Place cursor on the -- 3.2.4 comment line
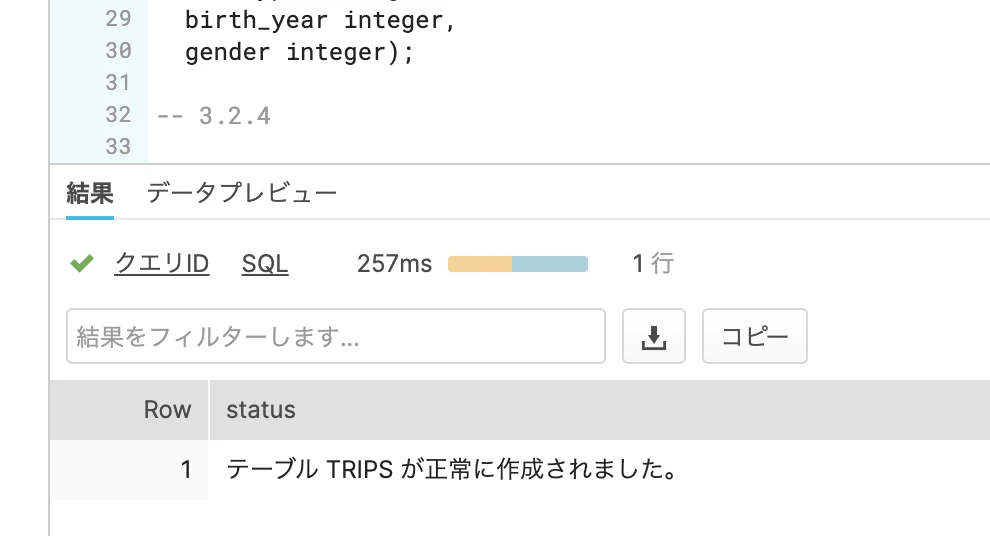This screenshot has width=990, height=536. [213, 116]
